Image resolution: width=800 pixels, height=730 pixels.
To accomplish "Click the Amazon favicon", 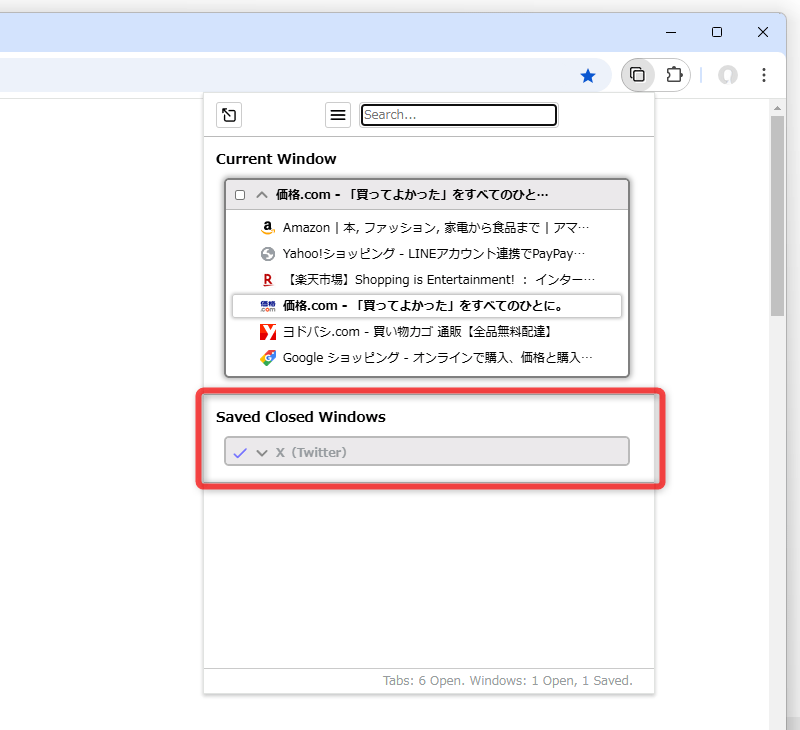I will coord(268,228).
